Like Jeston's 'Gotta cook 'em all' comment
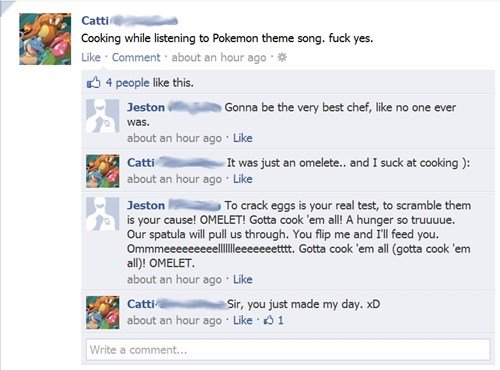The width and height of the screenshot is (500, 370). [243, 279]
